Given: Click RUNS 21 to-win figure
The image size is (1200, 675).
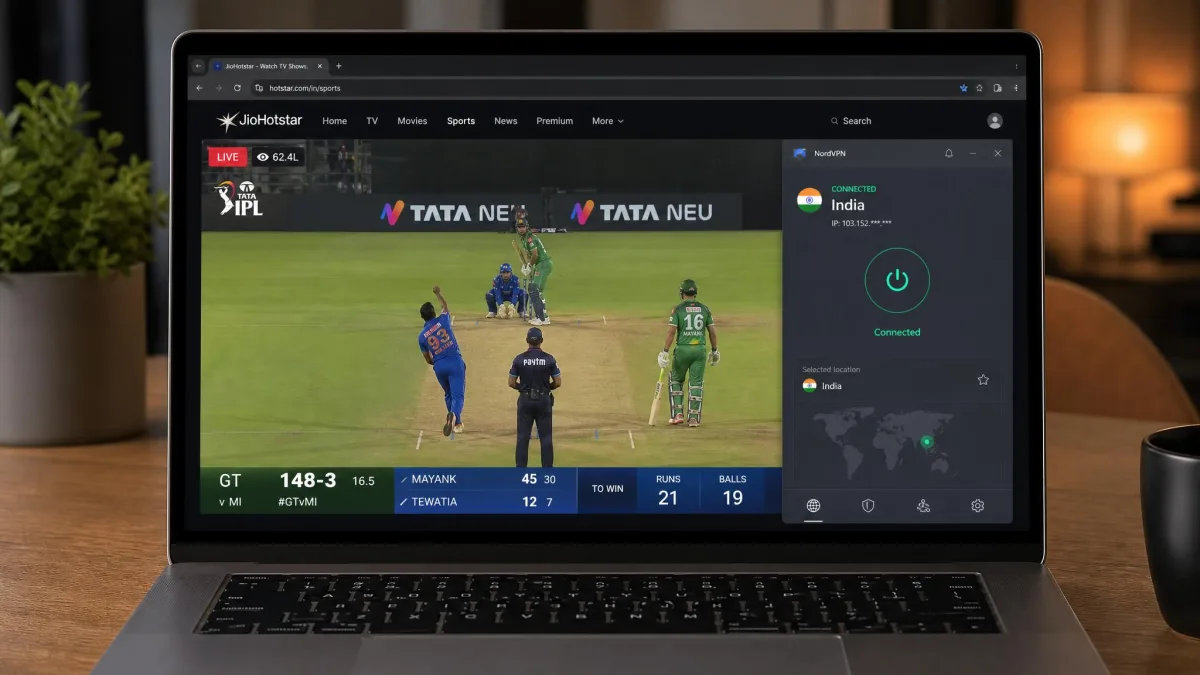Looking at the screenshot, I should tap(668, 490).
